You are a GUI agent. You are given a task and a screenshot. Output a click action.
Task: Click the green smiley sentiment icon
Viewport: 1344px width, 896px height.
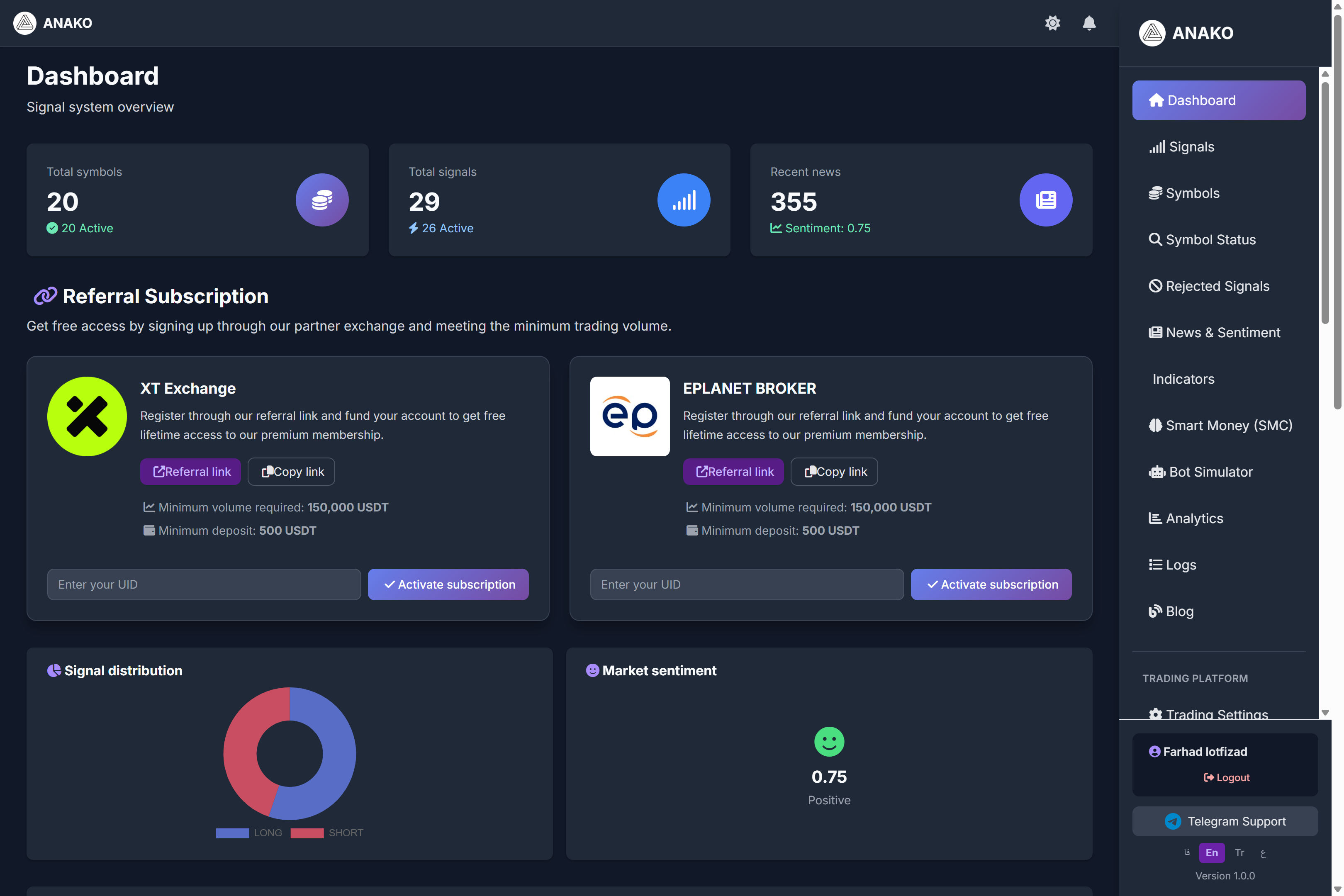(x=829, y=742)
